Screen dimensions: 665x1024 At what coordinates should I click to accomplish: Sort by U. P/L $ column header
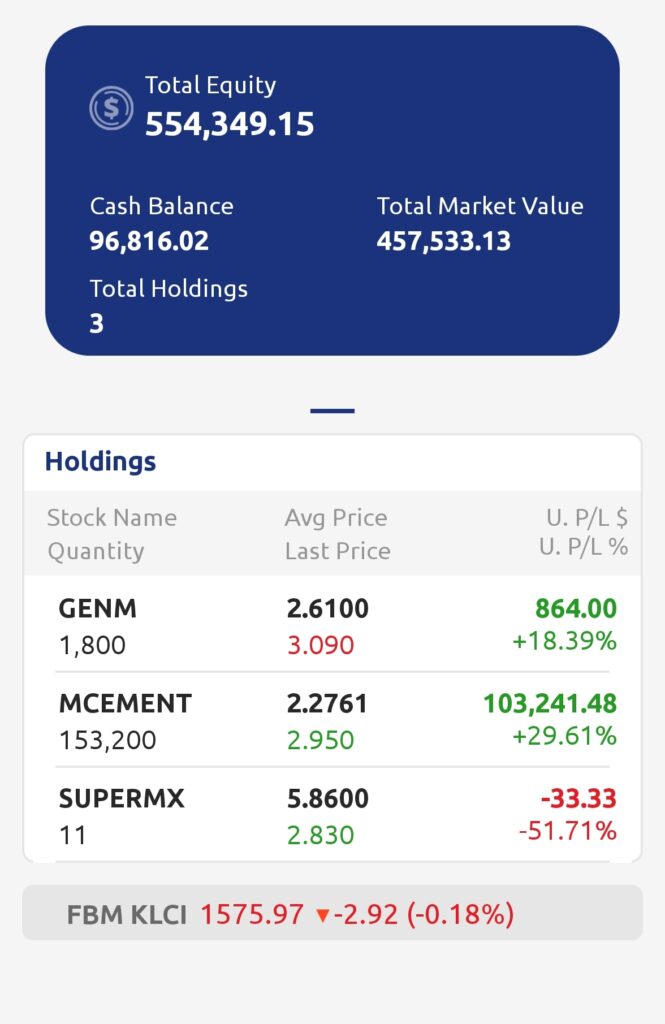click(587, 518)
